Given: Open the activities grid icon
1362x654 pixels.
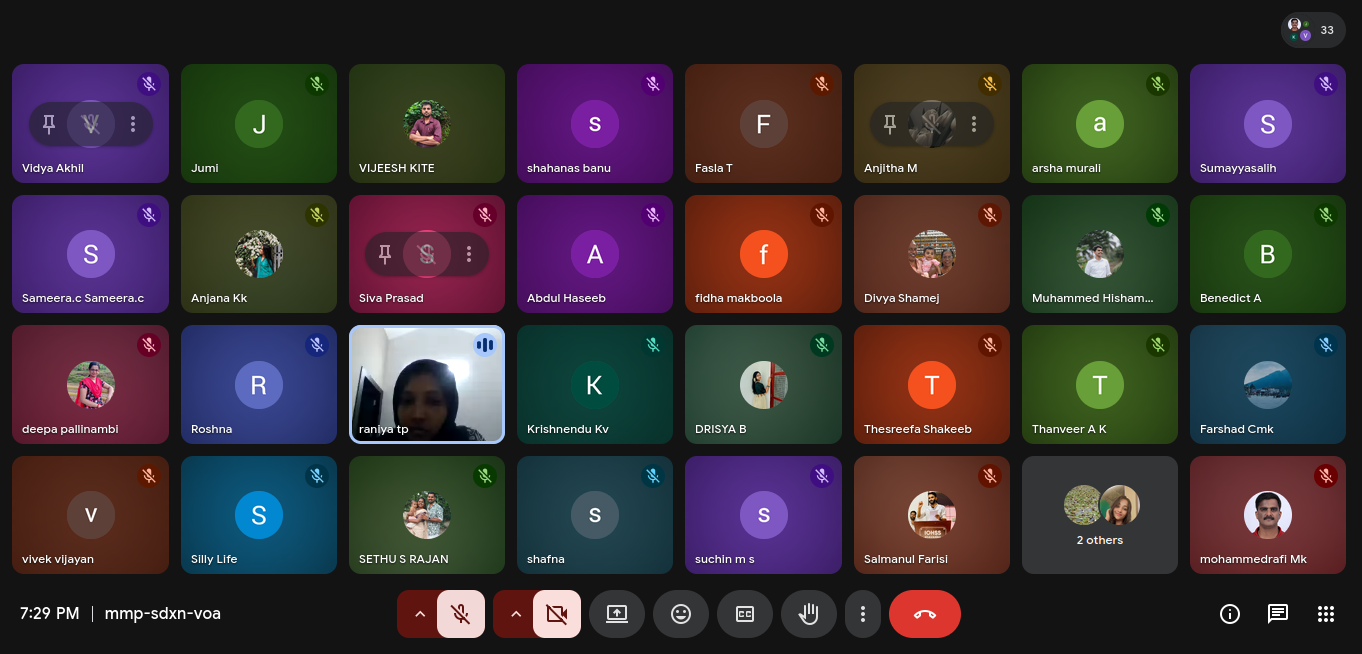Looking at the screenshot, I should (x=1326, y=614).
